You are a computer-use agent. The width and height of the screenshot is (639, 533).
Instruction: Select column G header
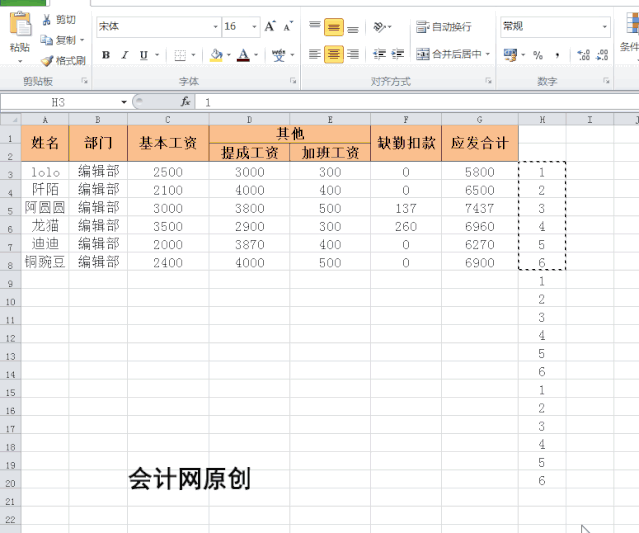click(x=479, y=119)
